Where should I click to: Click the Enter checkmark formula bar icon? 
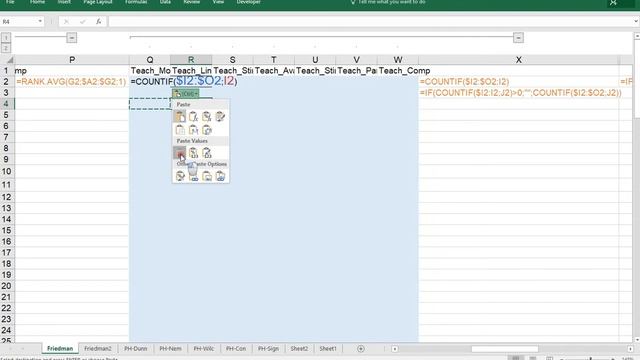tap(82, 22)
